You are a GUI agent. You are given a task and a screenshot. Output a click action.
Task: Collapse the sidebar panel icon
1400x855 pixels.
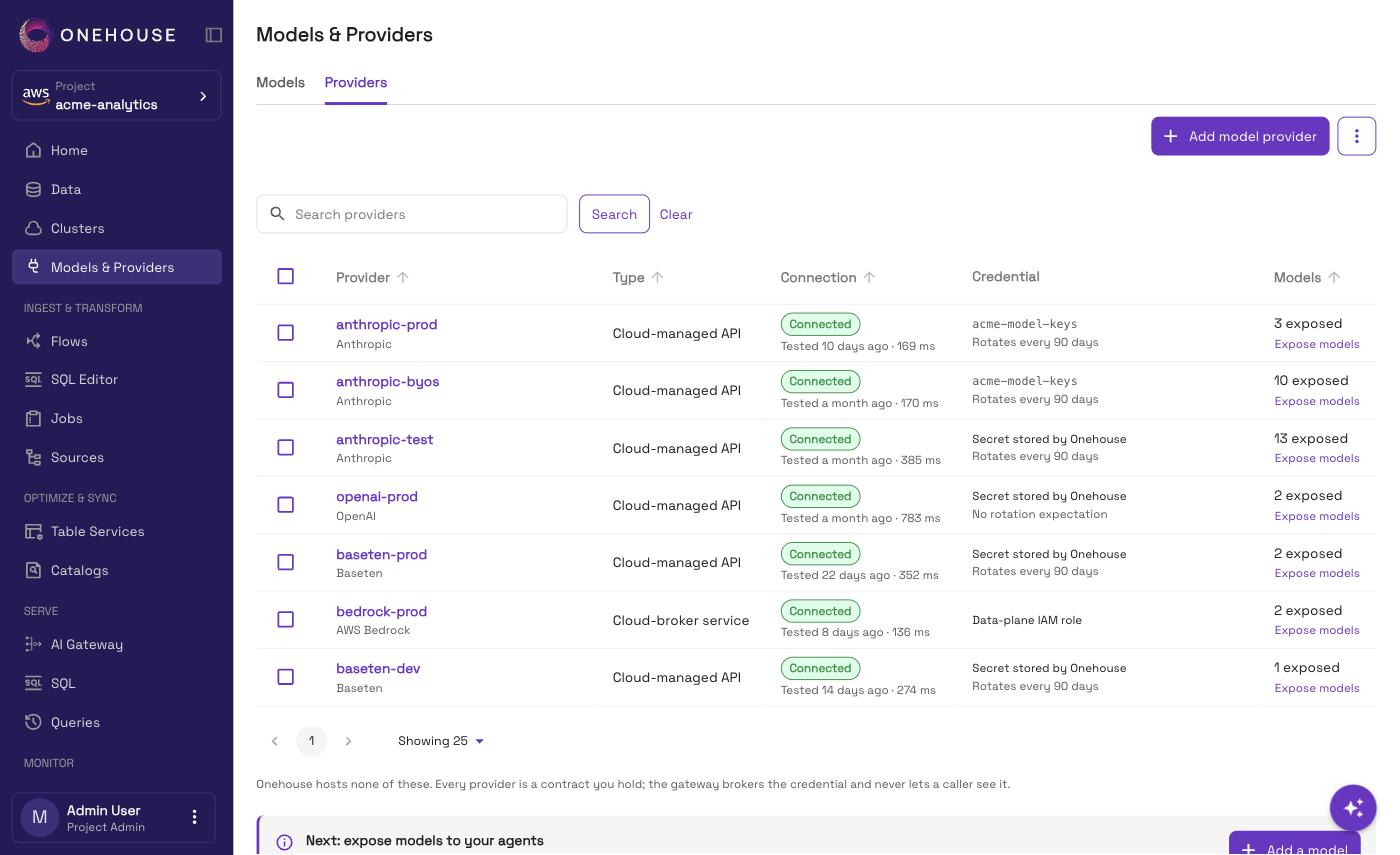pos(214,35)
